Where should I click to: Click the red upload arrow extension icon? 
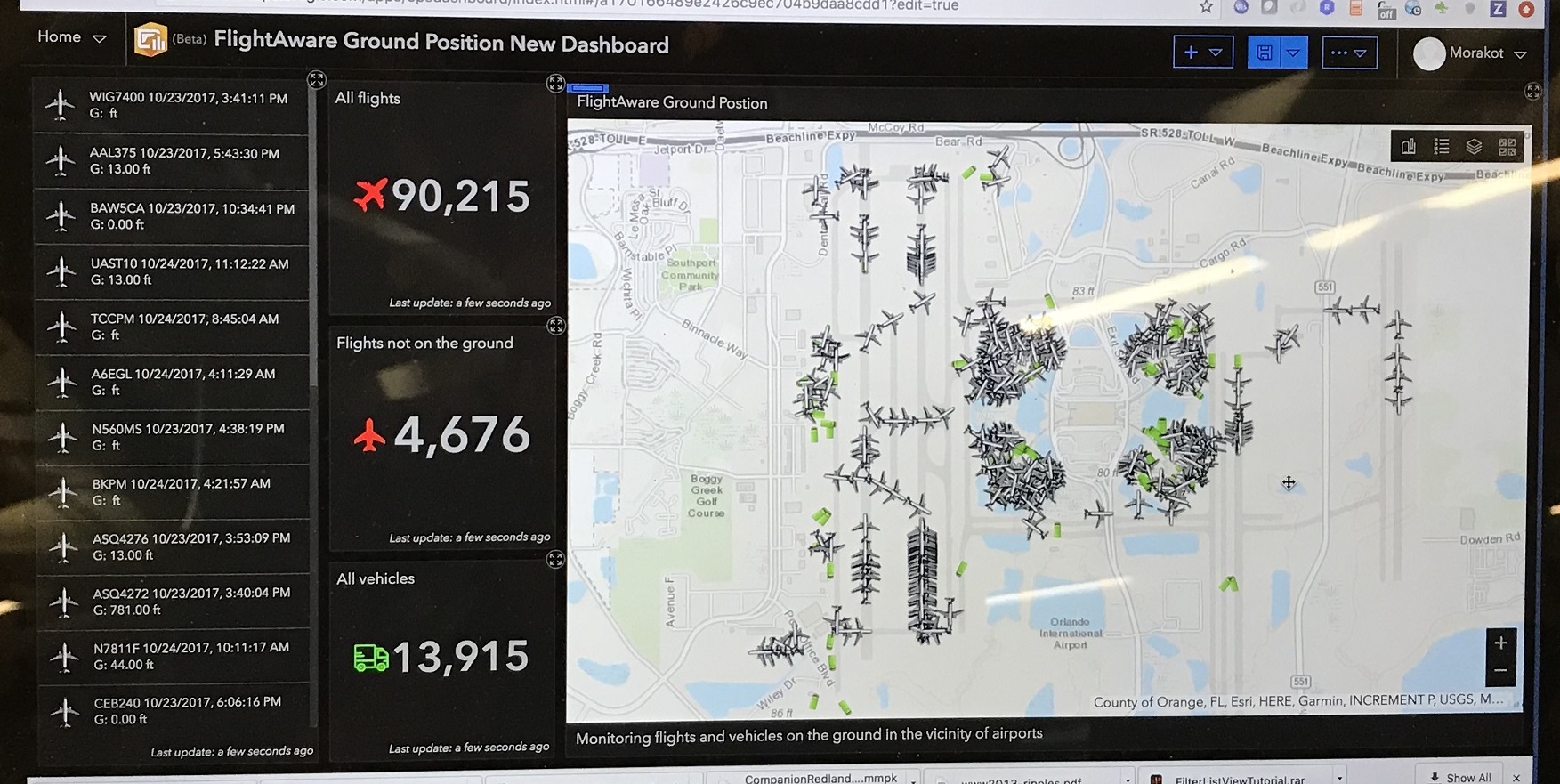1526,9
